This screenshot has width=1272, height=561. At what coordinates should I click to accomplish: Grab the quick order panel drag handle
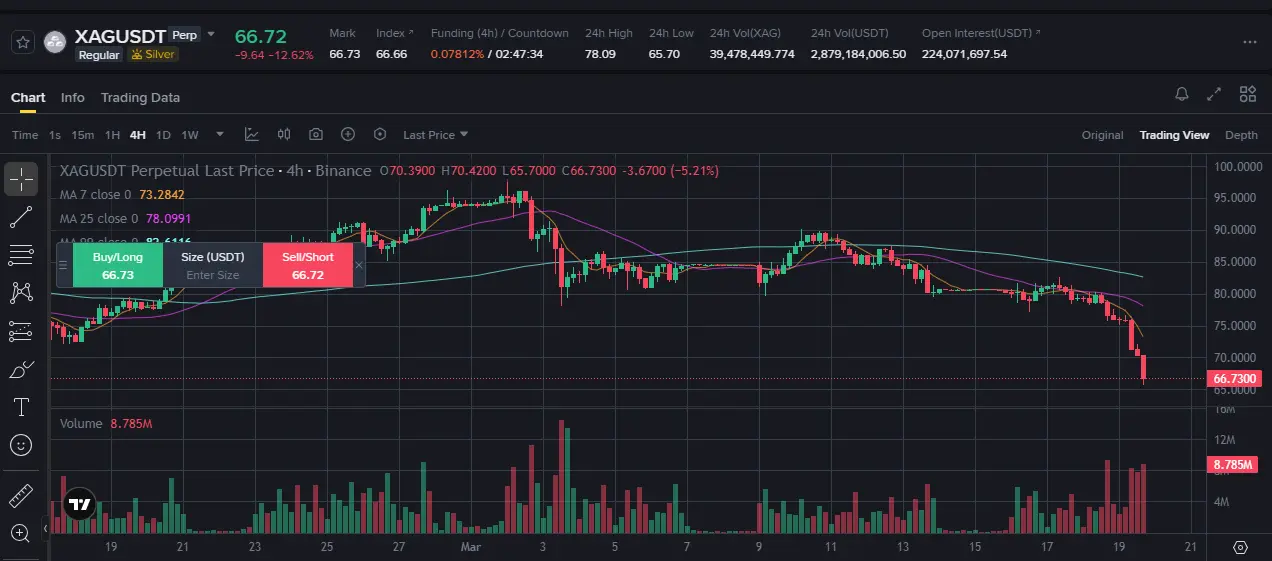pyautogui.click(x=63, y=265)
